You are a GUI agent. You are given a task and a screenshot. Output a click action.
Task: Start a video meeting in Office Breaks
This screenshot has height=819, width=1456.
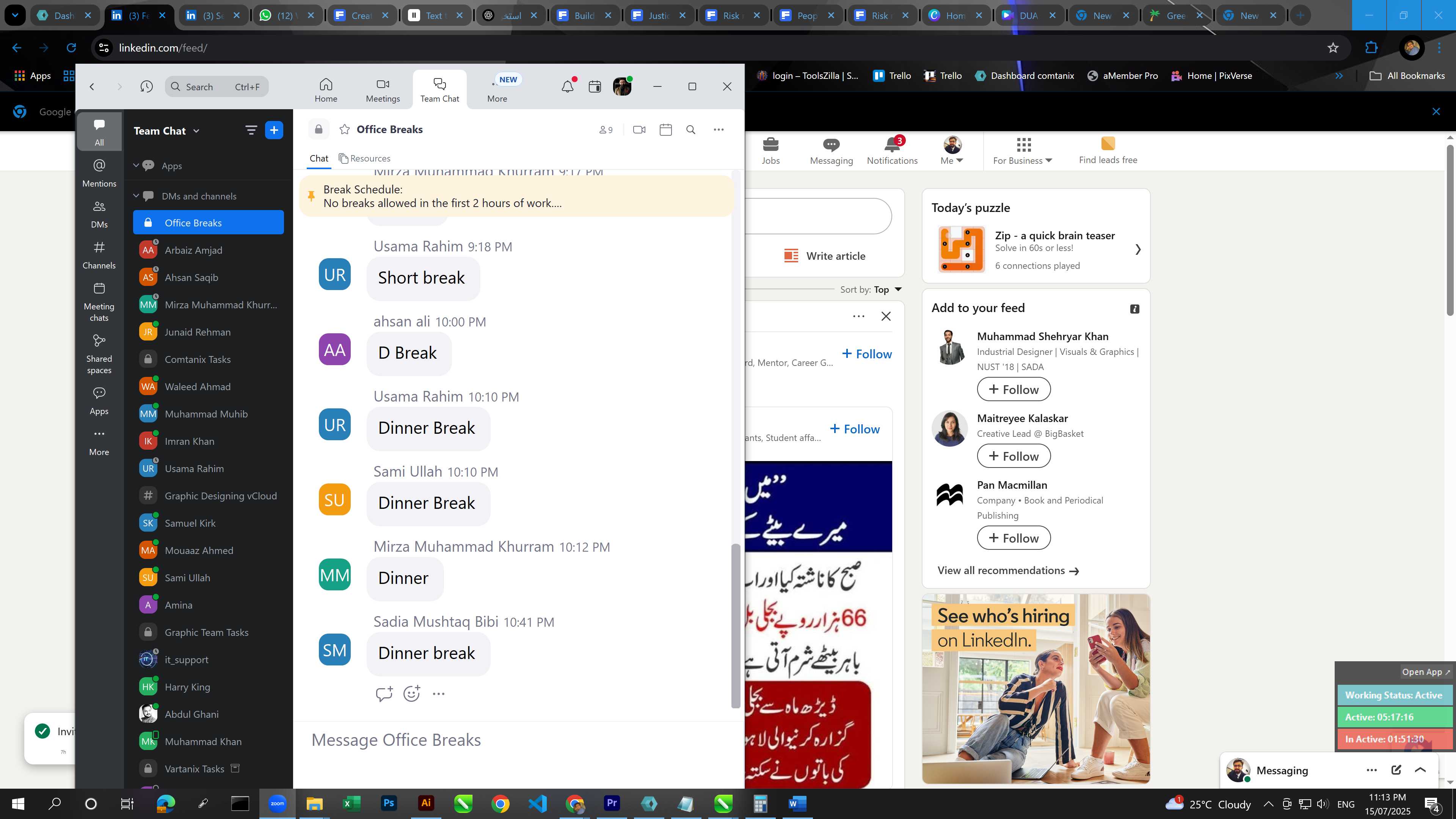[x=639, y=129]
